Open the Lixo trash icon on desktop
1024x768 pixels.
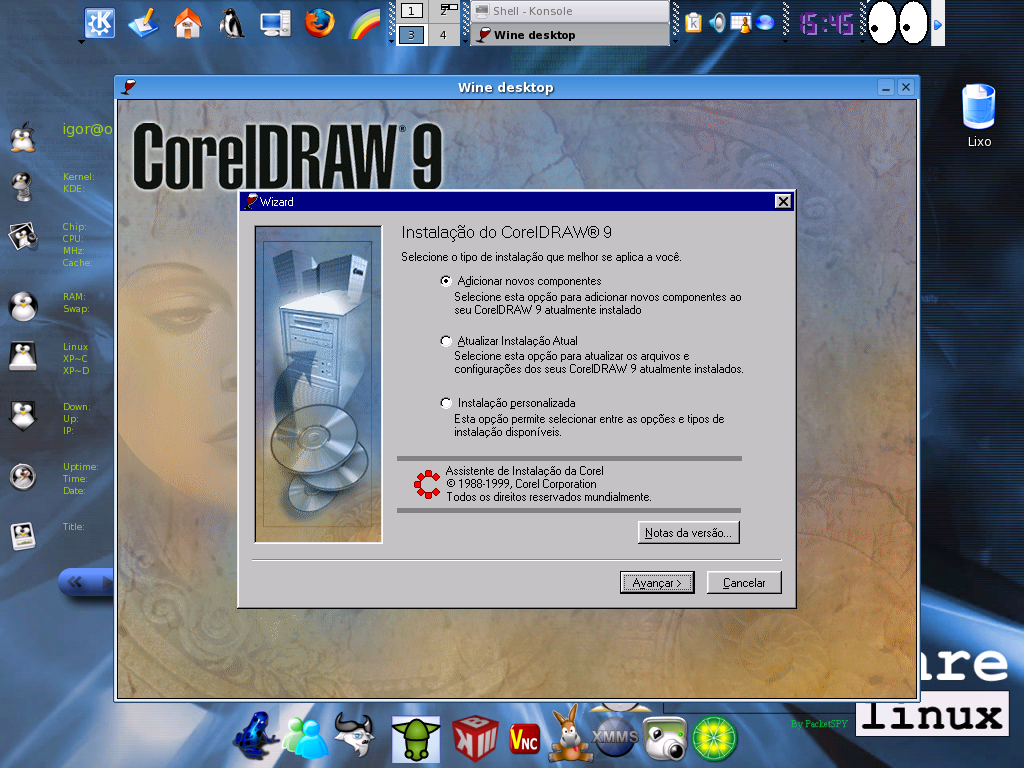pos(978,116)
